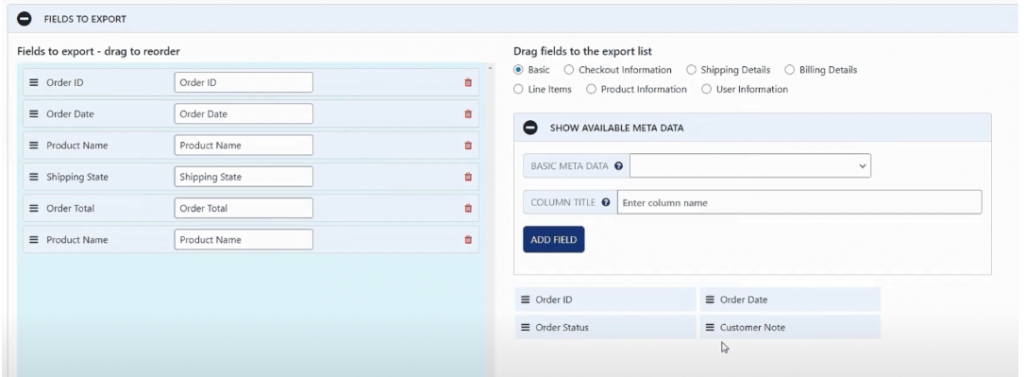
Task: Collapse the Fields to Export section
Action: tap(24, 19)
